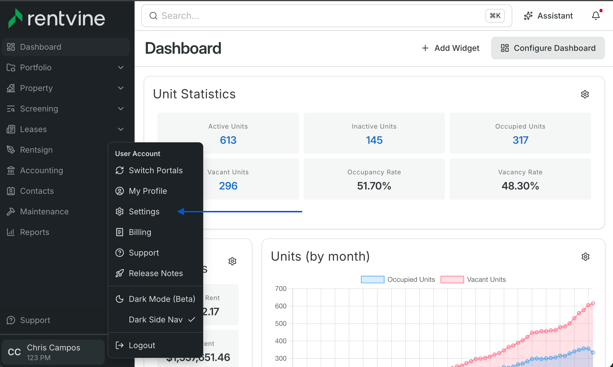Screen dimensions: 613x367
Task: Click the Rentsign pen icon
Action: tap(11, 150)
